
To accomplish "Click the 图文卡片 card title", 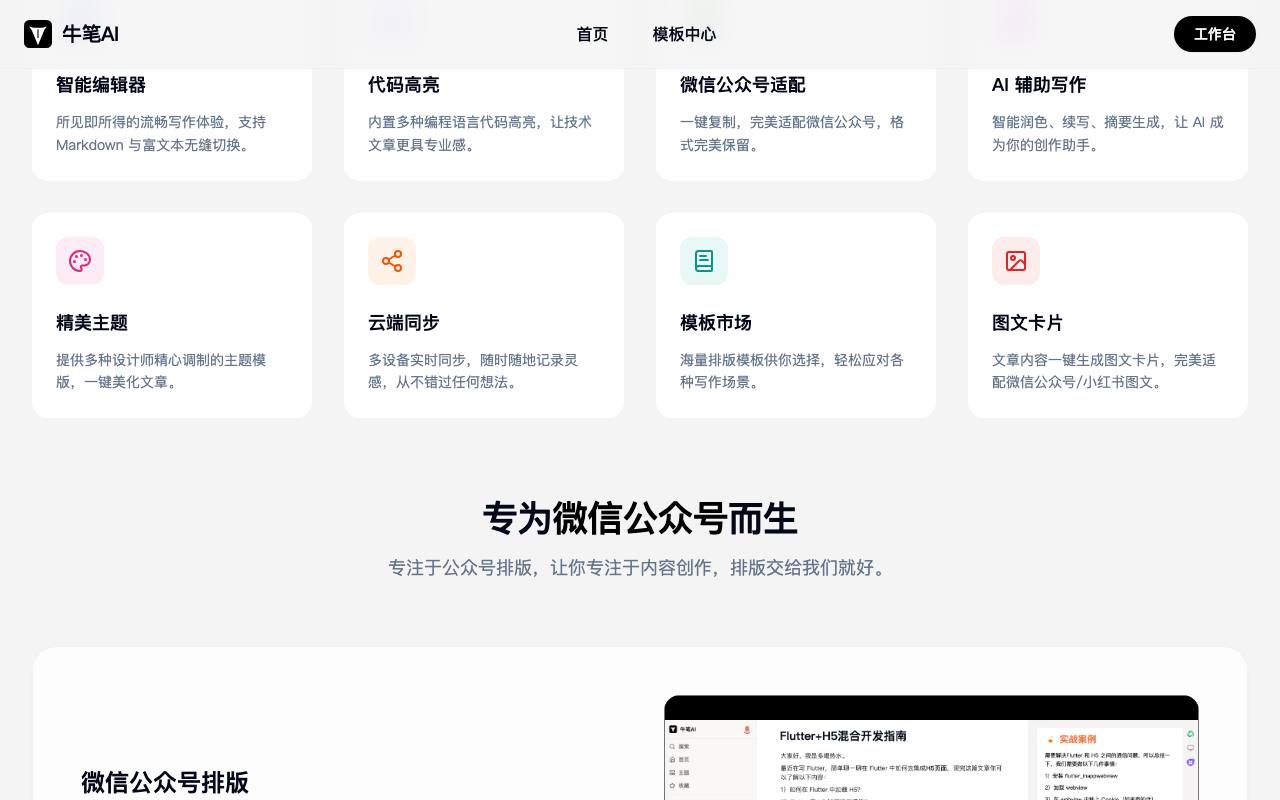I will click(x=1028, y=323).
